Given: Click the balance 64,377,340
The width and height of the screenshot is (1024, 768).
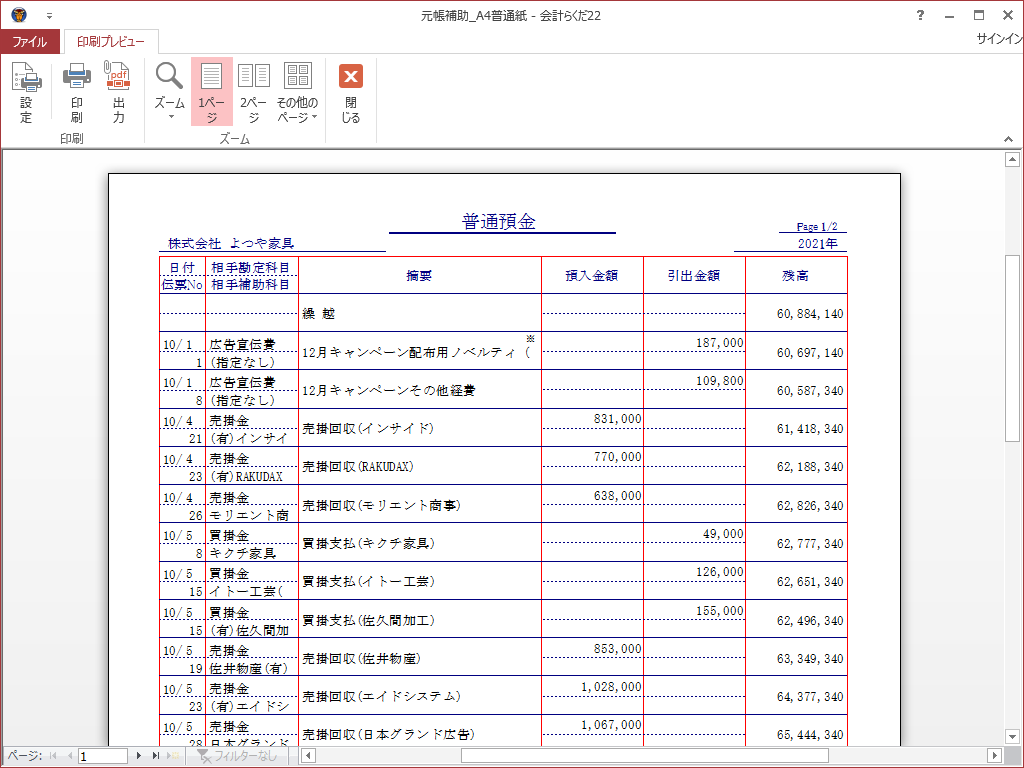Looking at the screenshot, I should 810,697.
